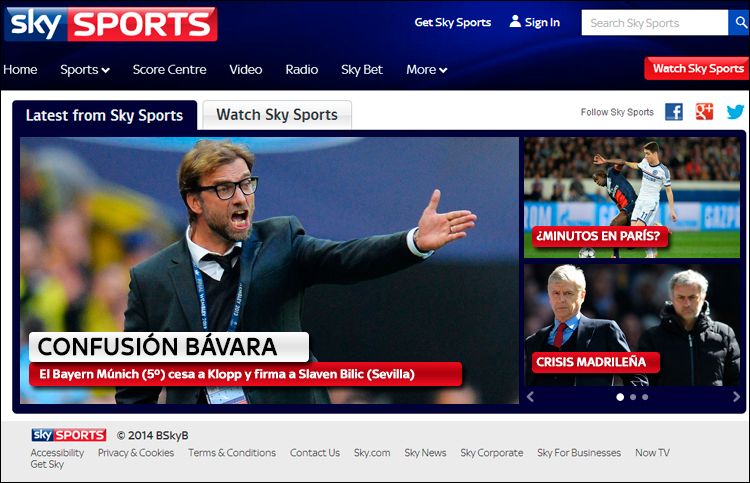This screenshot has width=750, height=483.
Task: Open the Radio navigation item
Action: pyautogui.click(x=302, y=70)
